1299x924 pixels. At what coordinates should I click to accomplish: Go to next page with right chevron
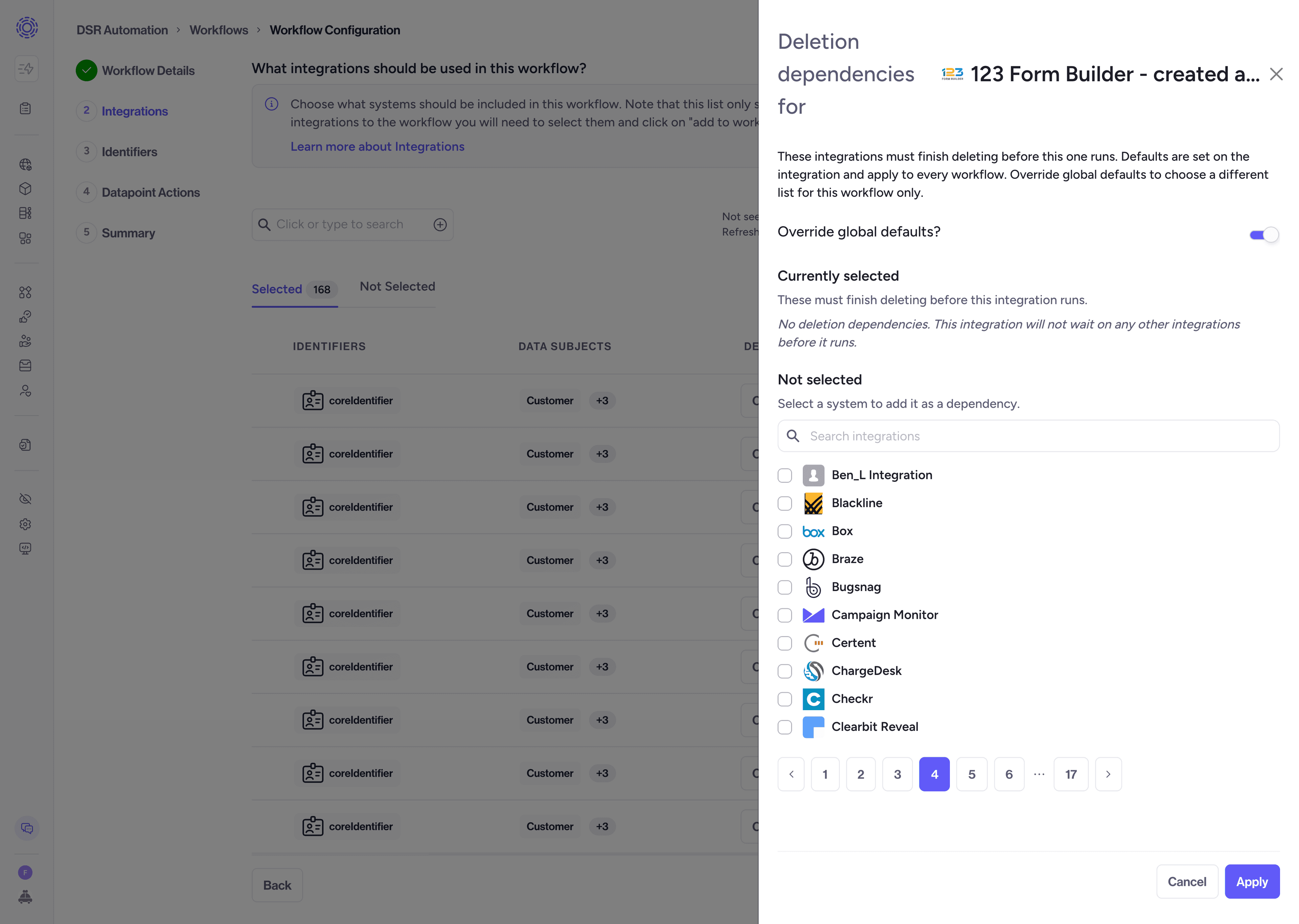tap(1109, 774)
